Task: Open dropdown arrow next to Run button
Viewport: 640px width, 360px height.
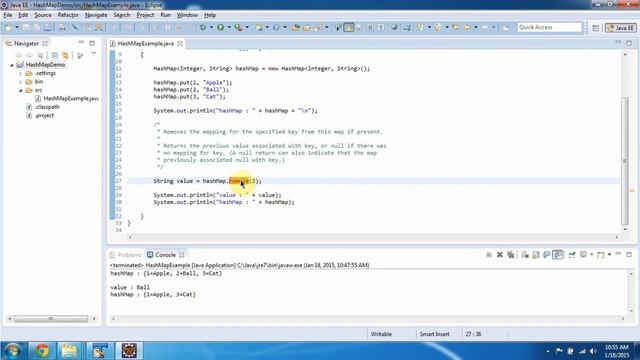Action: [x=229, y=27]
